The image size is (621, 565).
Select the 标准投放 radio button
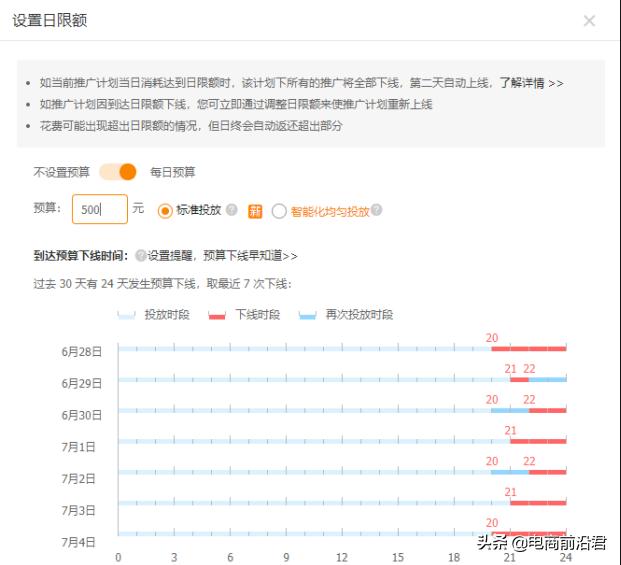165,211
